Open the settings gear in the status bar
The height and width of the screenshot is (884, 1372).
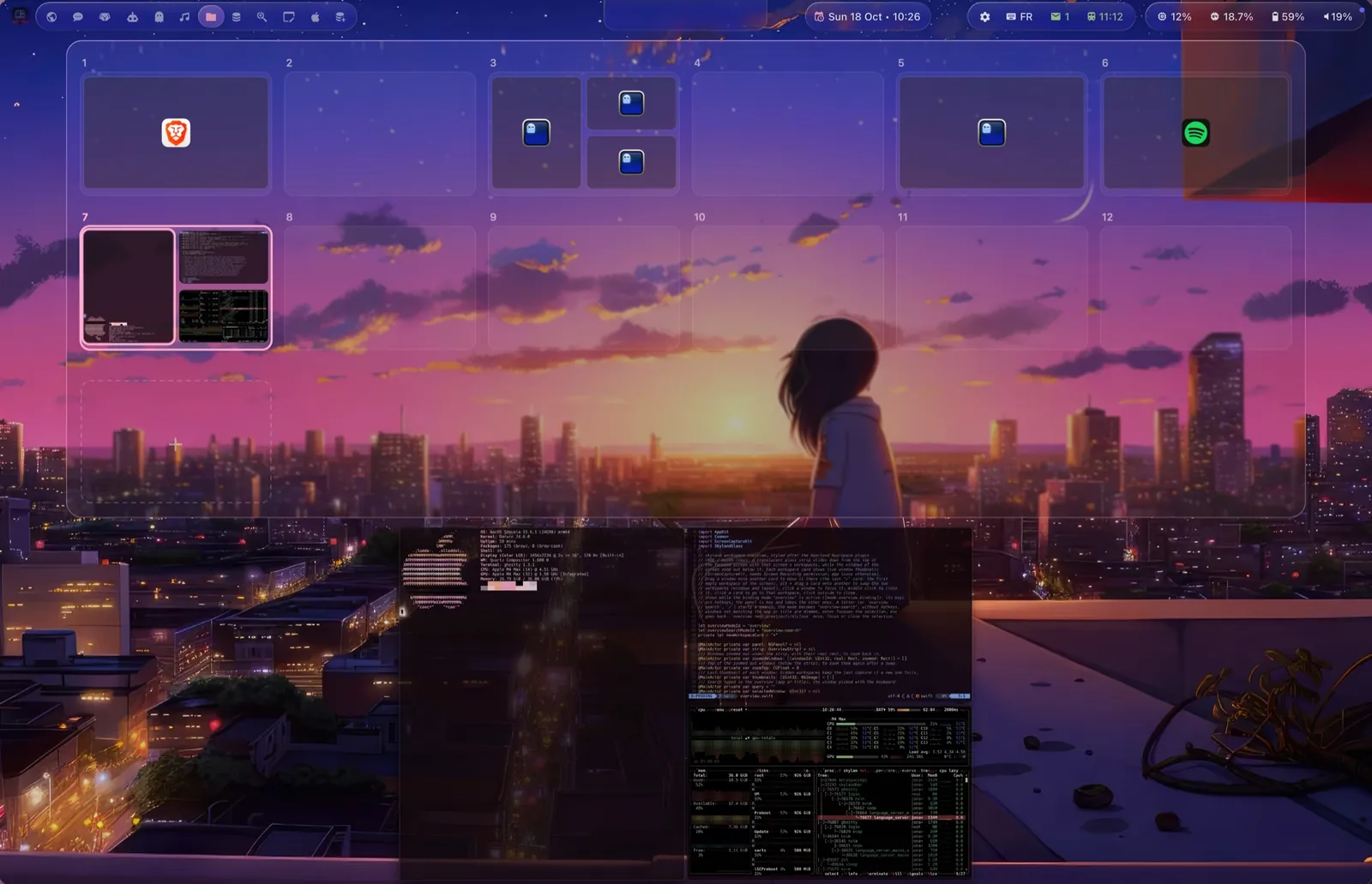984,16
